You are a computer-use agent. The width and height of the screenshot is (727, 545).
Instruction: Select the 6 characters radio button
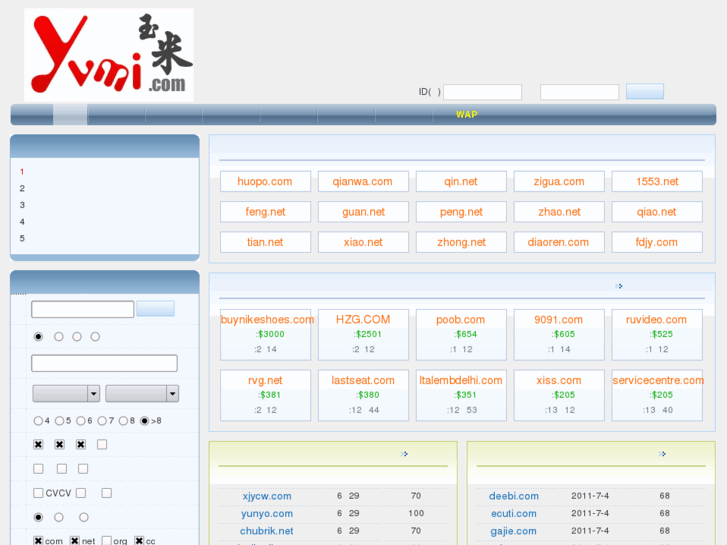point(81,421)
